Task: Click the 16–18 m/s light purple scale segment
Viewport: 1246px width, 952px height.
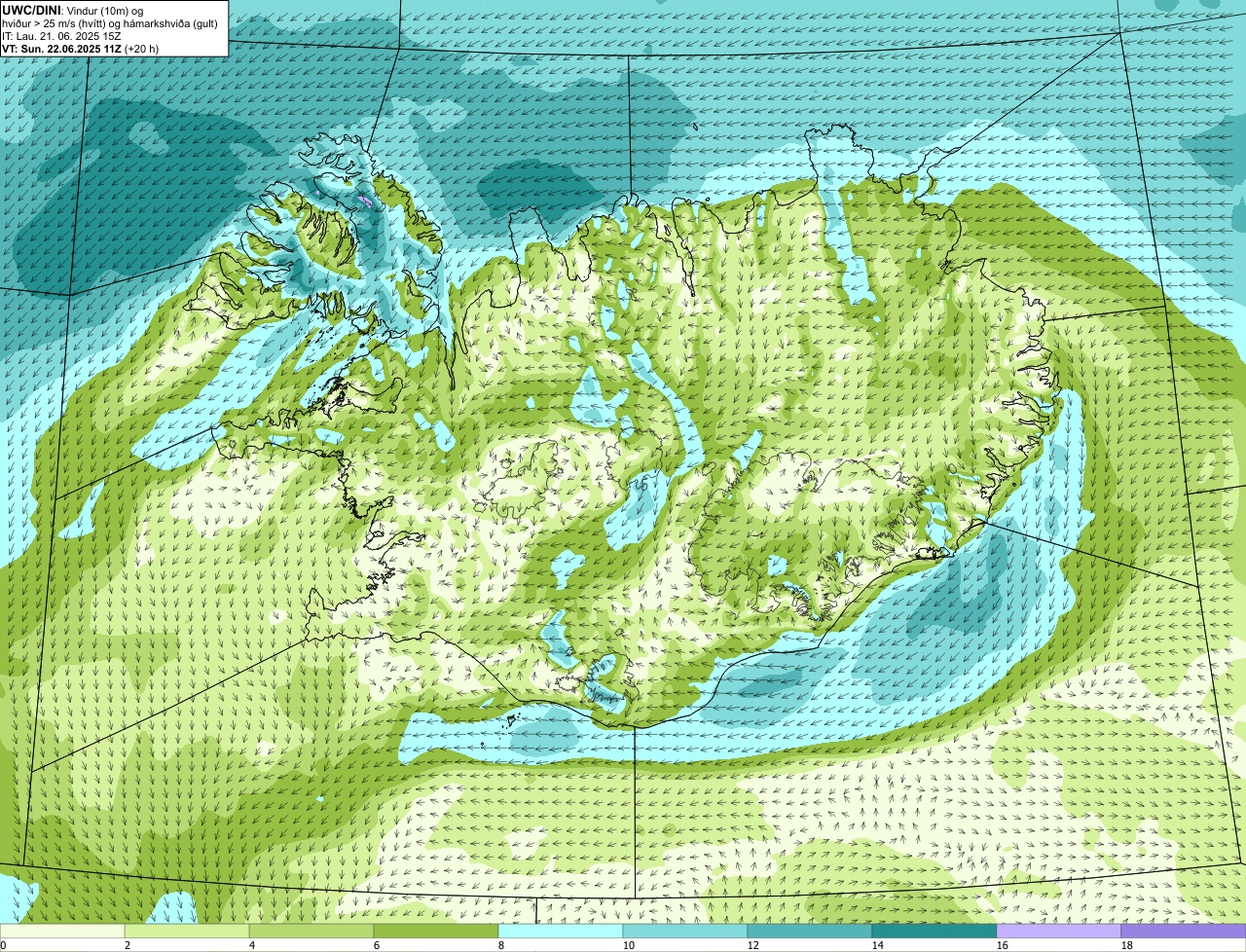Action: 1059,931
